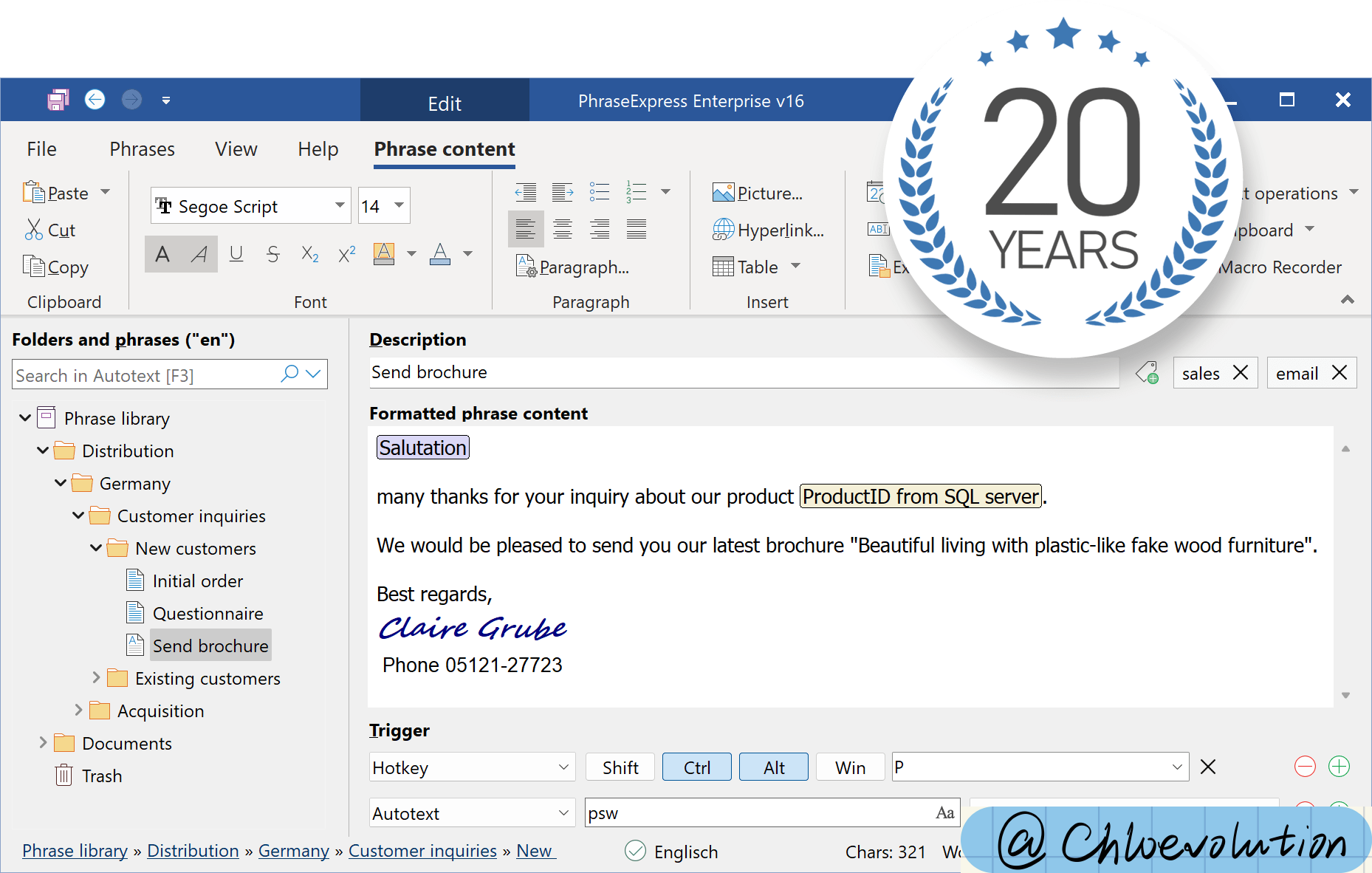
Task: Open the View menu
Action: point(236,149)
